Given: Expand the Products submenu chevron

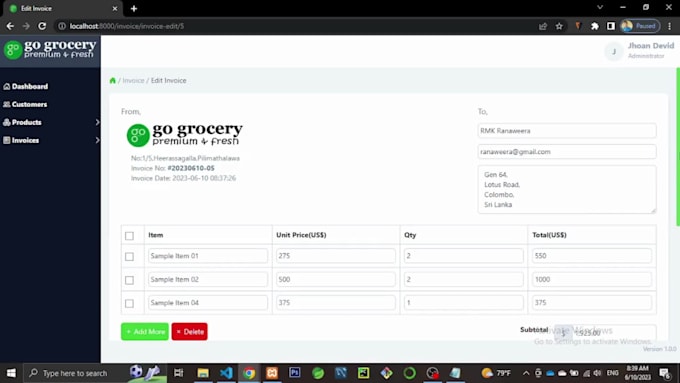Looking at the screenshot, I should pos(97,122).
